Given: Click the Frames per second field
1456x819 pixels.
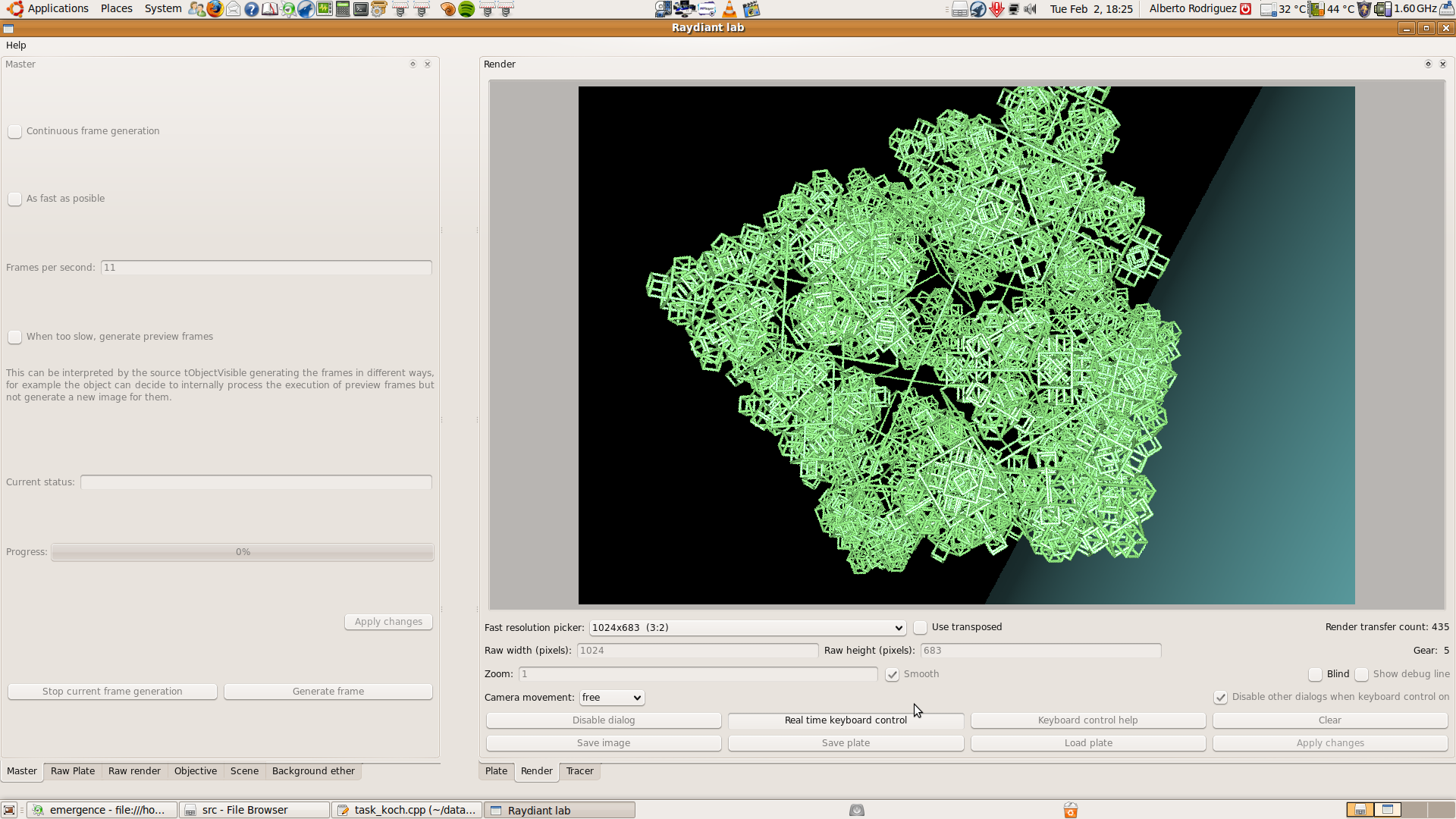Looking at the screenshot, I should point(266,268).
